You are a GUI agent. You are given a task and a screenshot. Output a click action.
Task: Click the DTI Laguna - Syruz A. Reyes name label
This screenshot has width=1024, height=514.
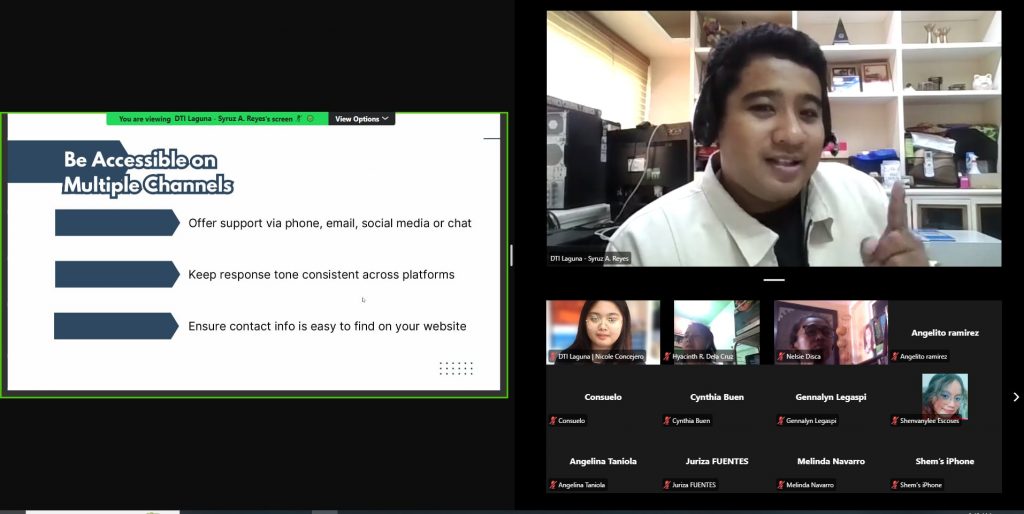pos(590,259)
